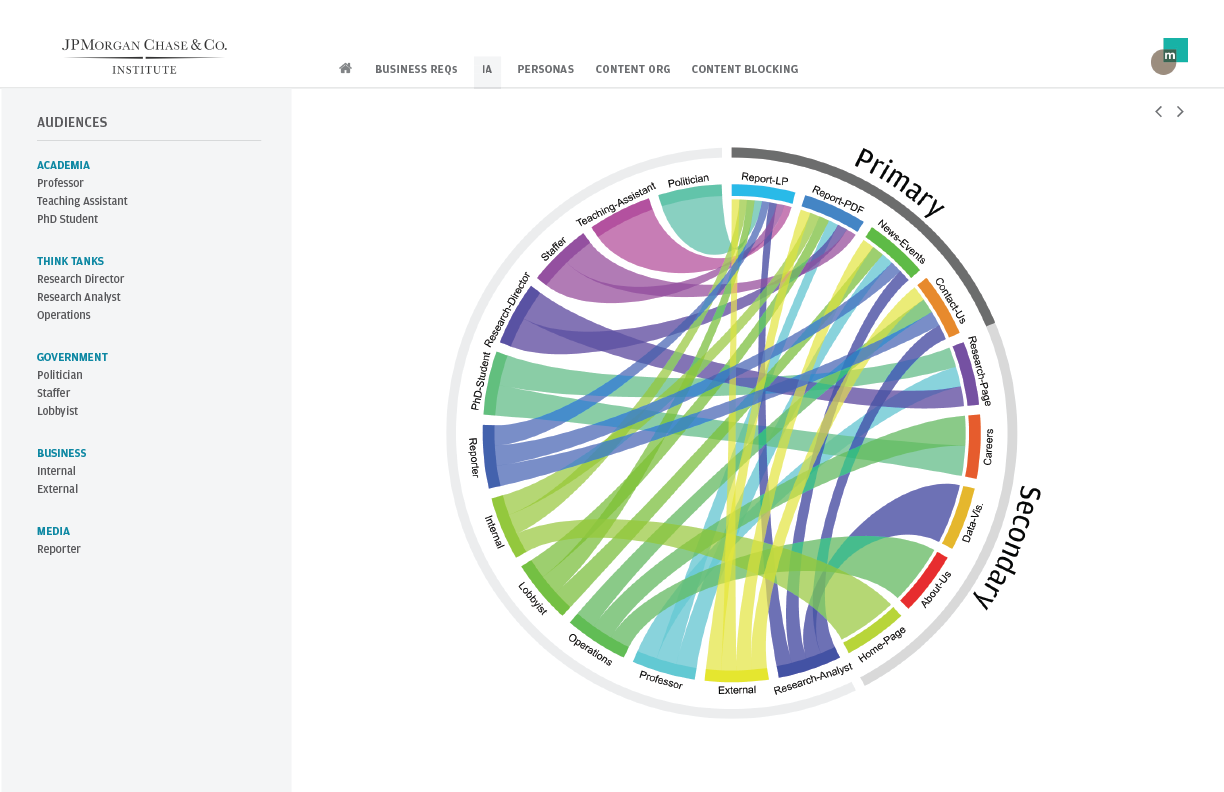1224x792 pixels.
Task: Select Professor in the Academia list
Action: coord(60,183)
